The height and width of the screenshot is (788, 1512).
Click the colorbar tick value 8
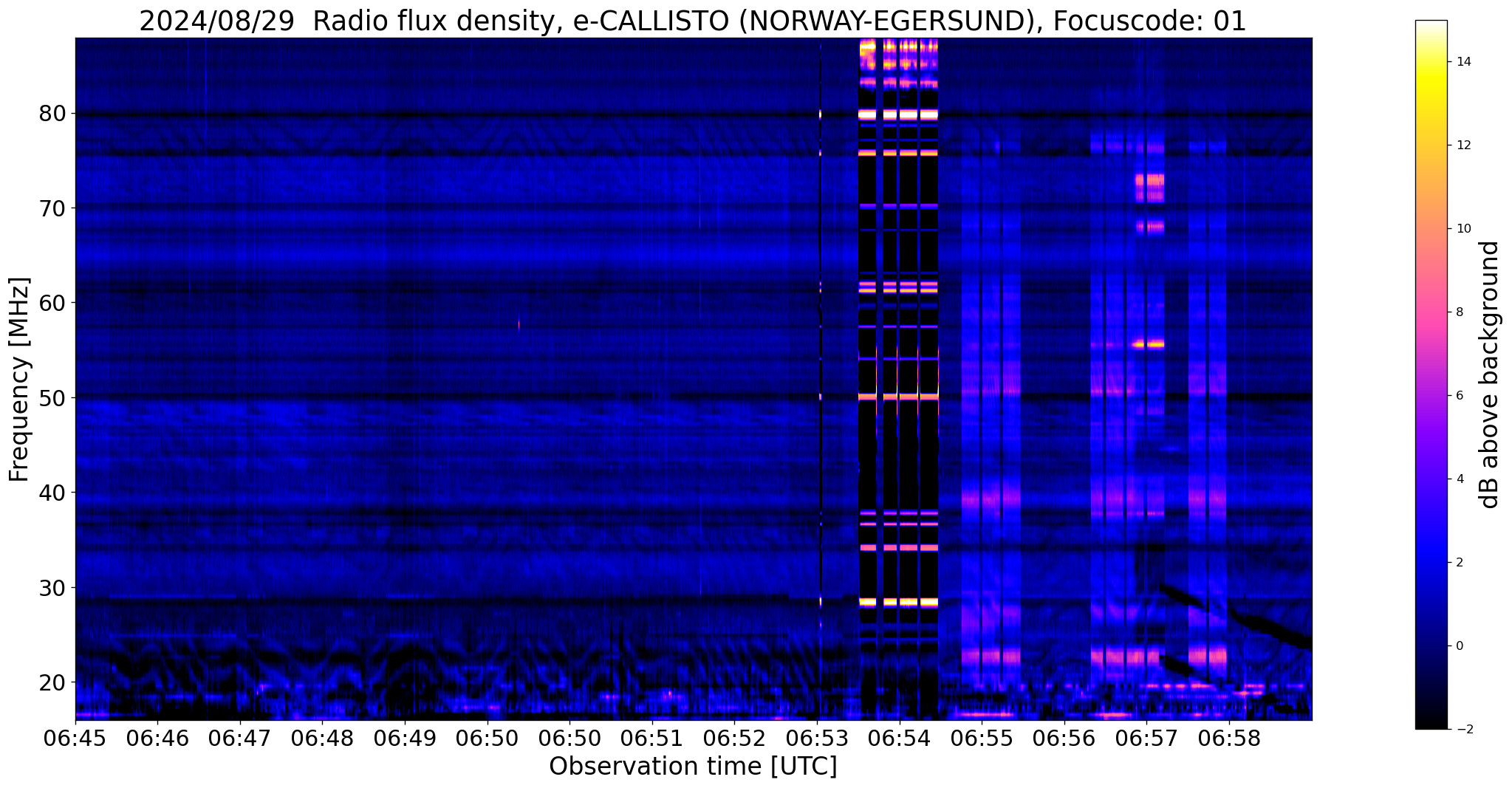pos(1459,312)
